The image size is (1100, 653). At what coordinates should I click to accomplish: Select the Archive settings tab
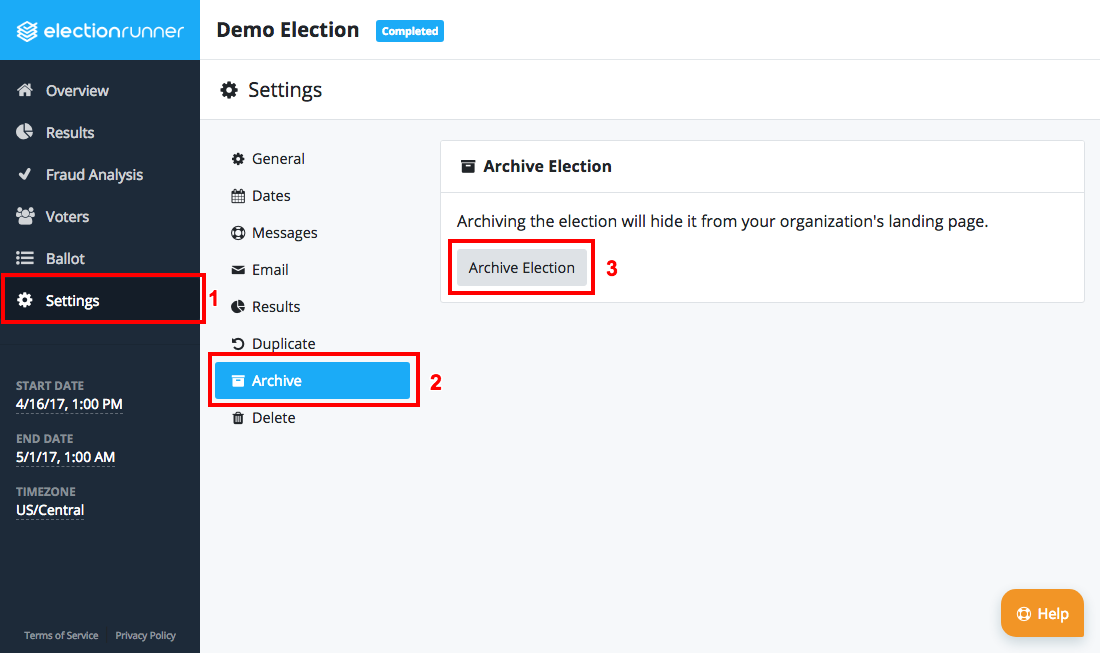coord(312,381)
